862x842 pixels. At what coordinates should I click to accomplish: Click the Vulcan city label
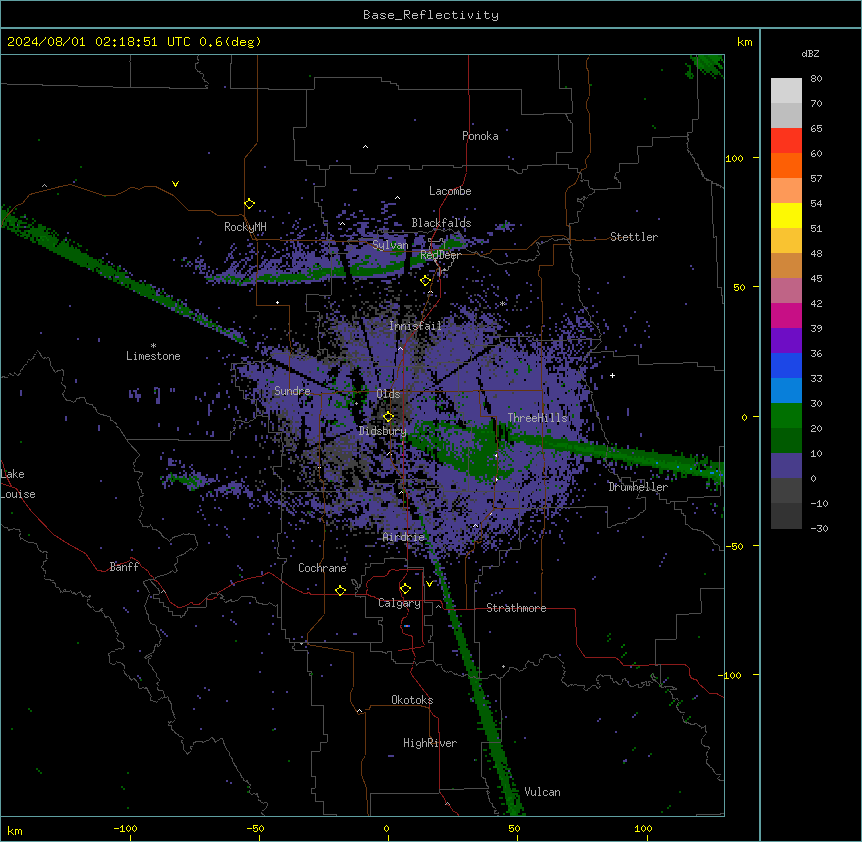(543, 792)
